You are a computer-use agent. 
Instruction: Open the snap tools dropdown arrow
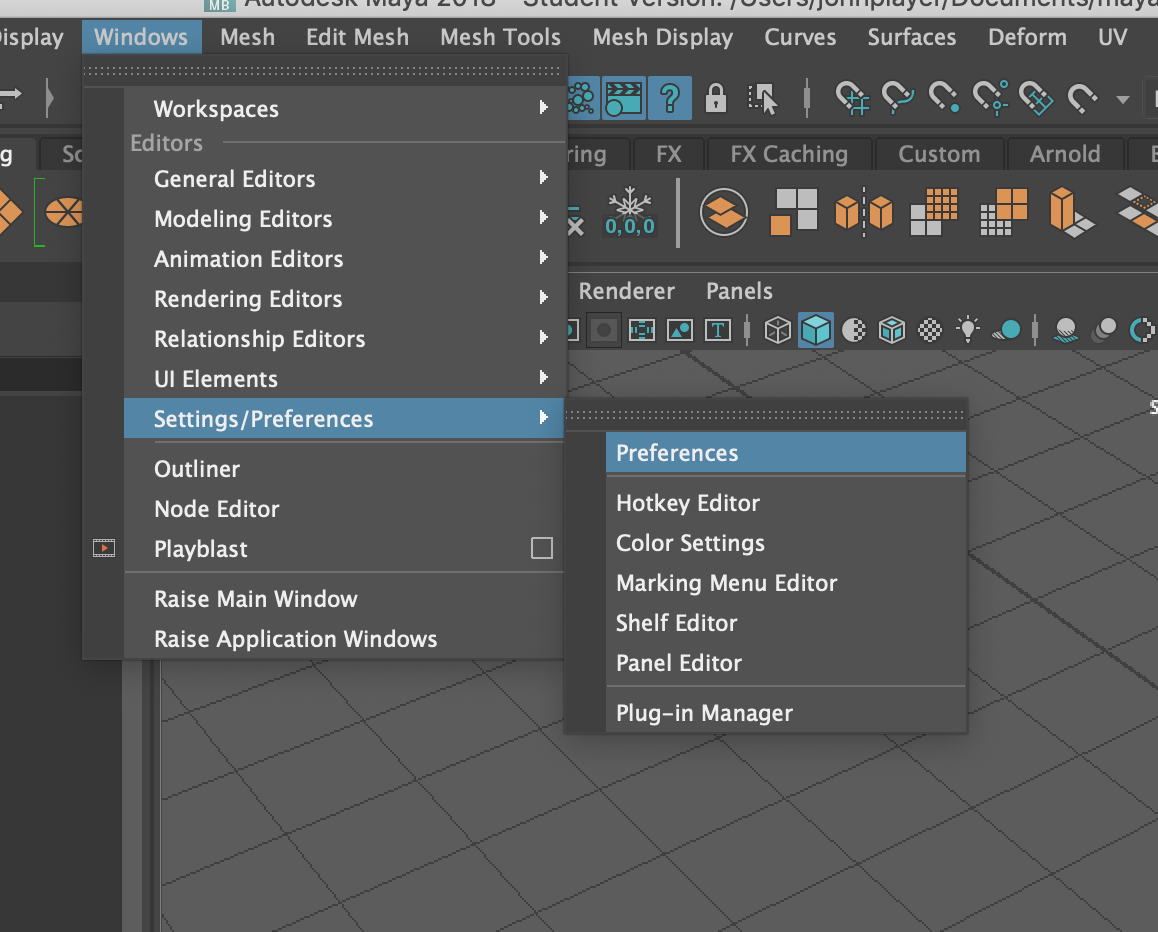coord(1120,98)
